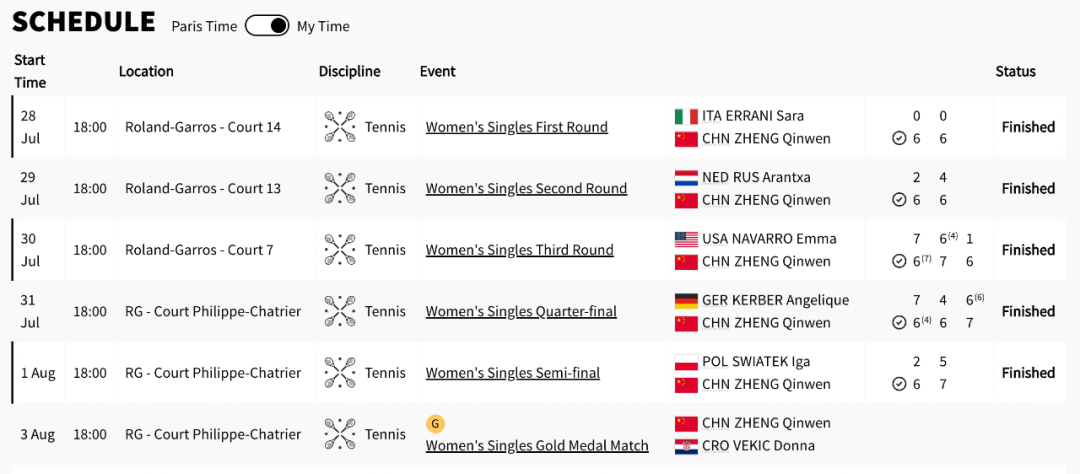Image resolution: width=1080 pixels, height=474 pixels.
Task: Open Women's Singles Semi-final link
Action: click(x=512, y=373)
